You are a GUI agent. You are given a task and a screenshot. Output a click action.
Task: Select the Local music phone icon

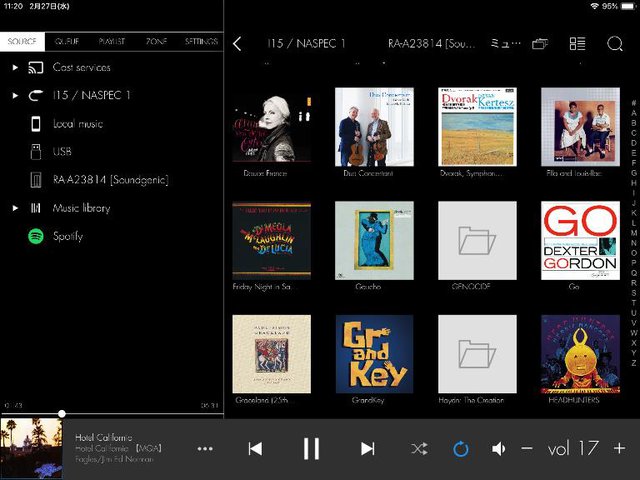[x=36, y=124]
